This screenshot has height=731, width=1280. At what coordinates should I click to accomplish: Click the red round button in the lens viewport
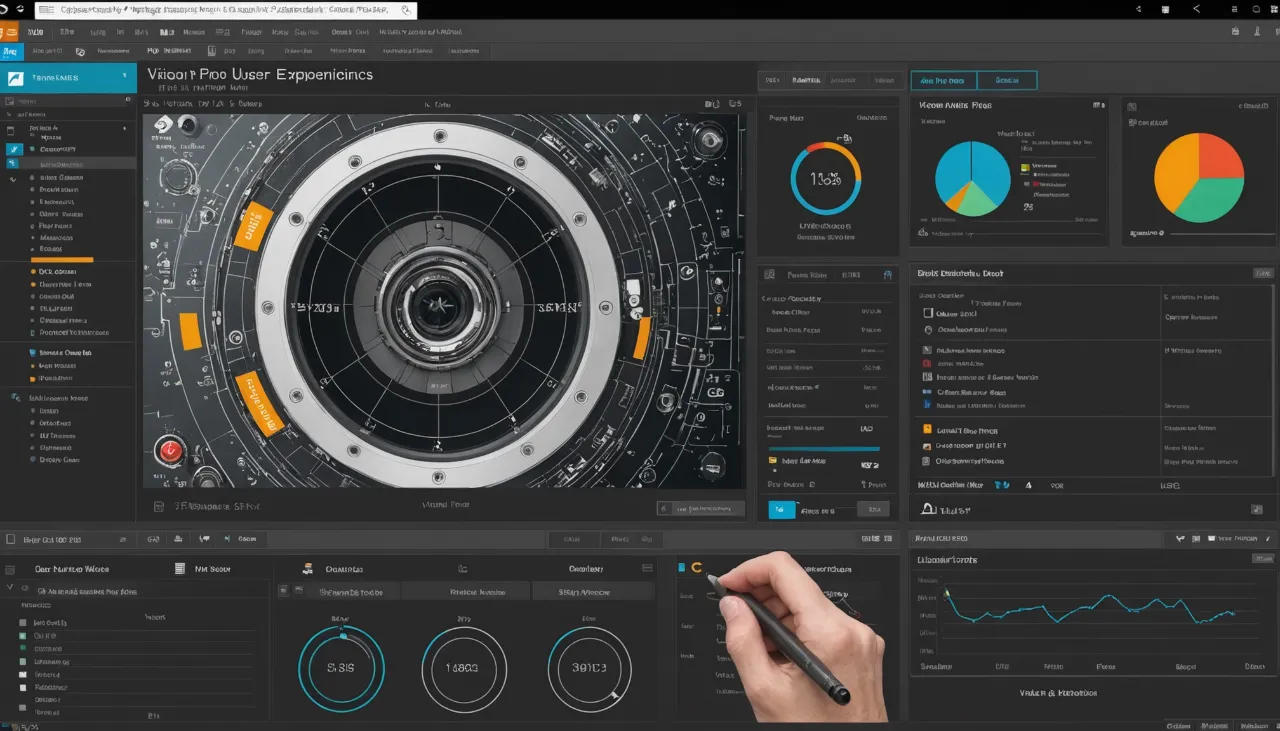[x=170, y=451]
